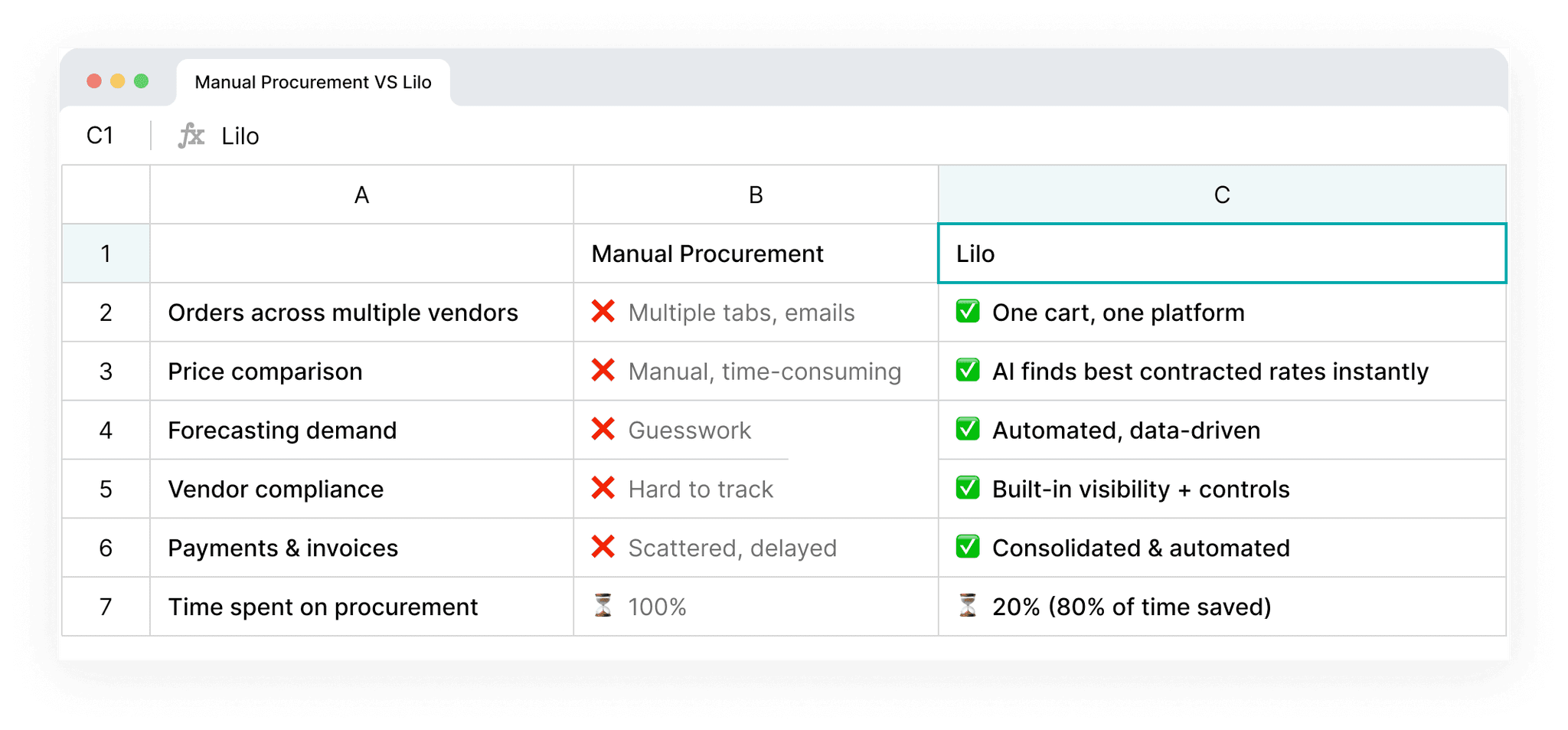Click green checkmark beside Consolidated & automated

968,547
